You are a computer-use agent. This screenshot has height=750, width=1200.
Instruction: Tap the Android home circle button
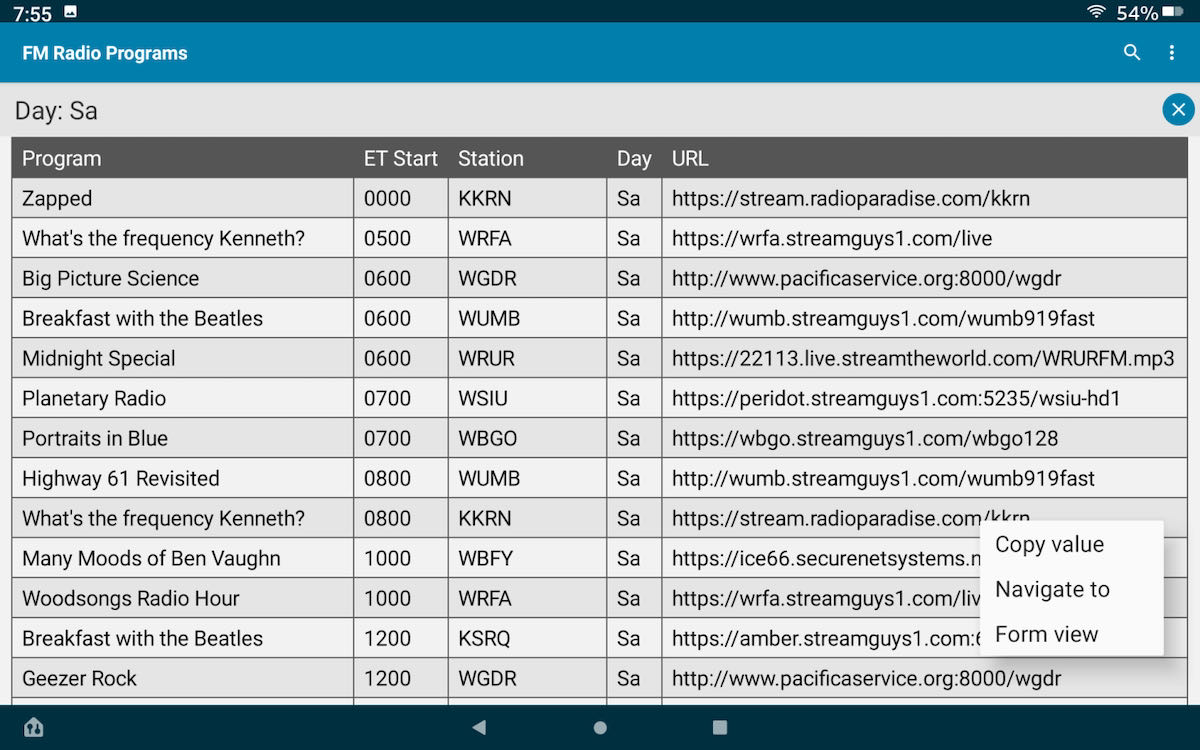[600, 727]
